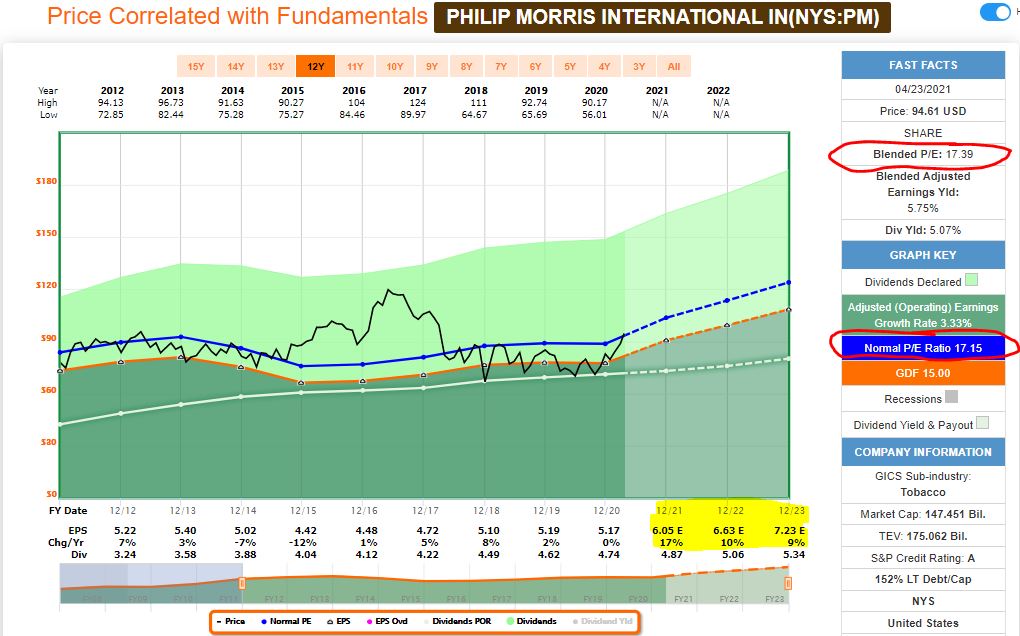Select the 9Y time range tab
This screenshot has height=636, width=1020.
[x=432, y=66]
